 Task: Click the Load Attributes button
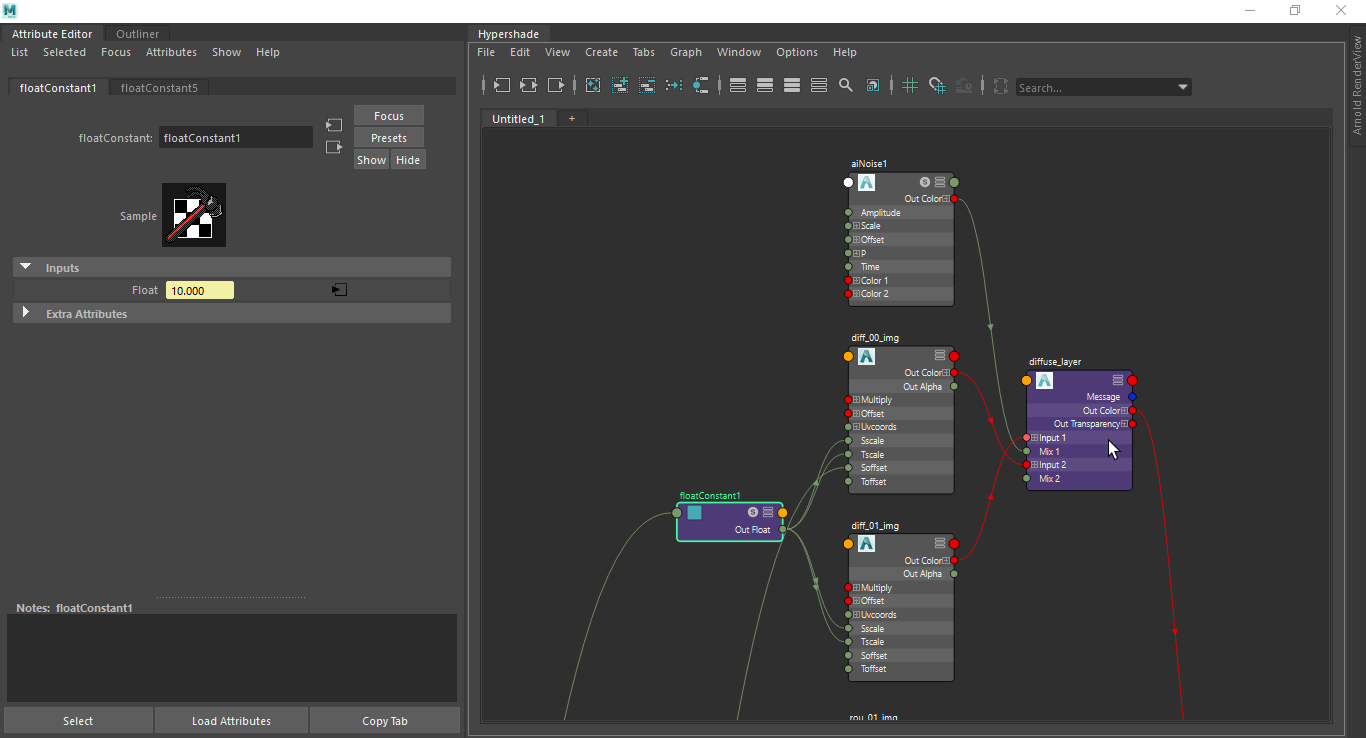point(231,721)
